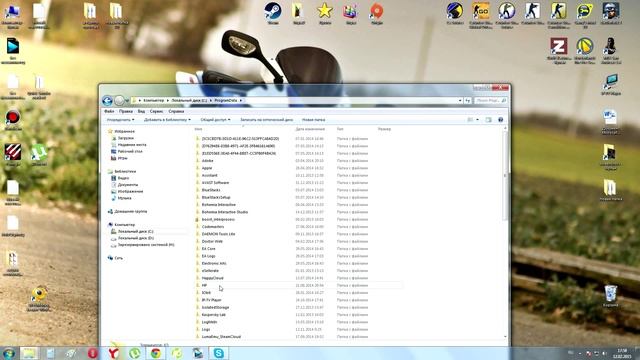Open Google Chrome from the taskbar
Image resolution: width=640 pixels, height=360 pixels.
tap(156, 353)
